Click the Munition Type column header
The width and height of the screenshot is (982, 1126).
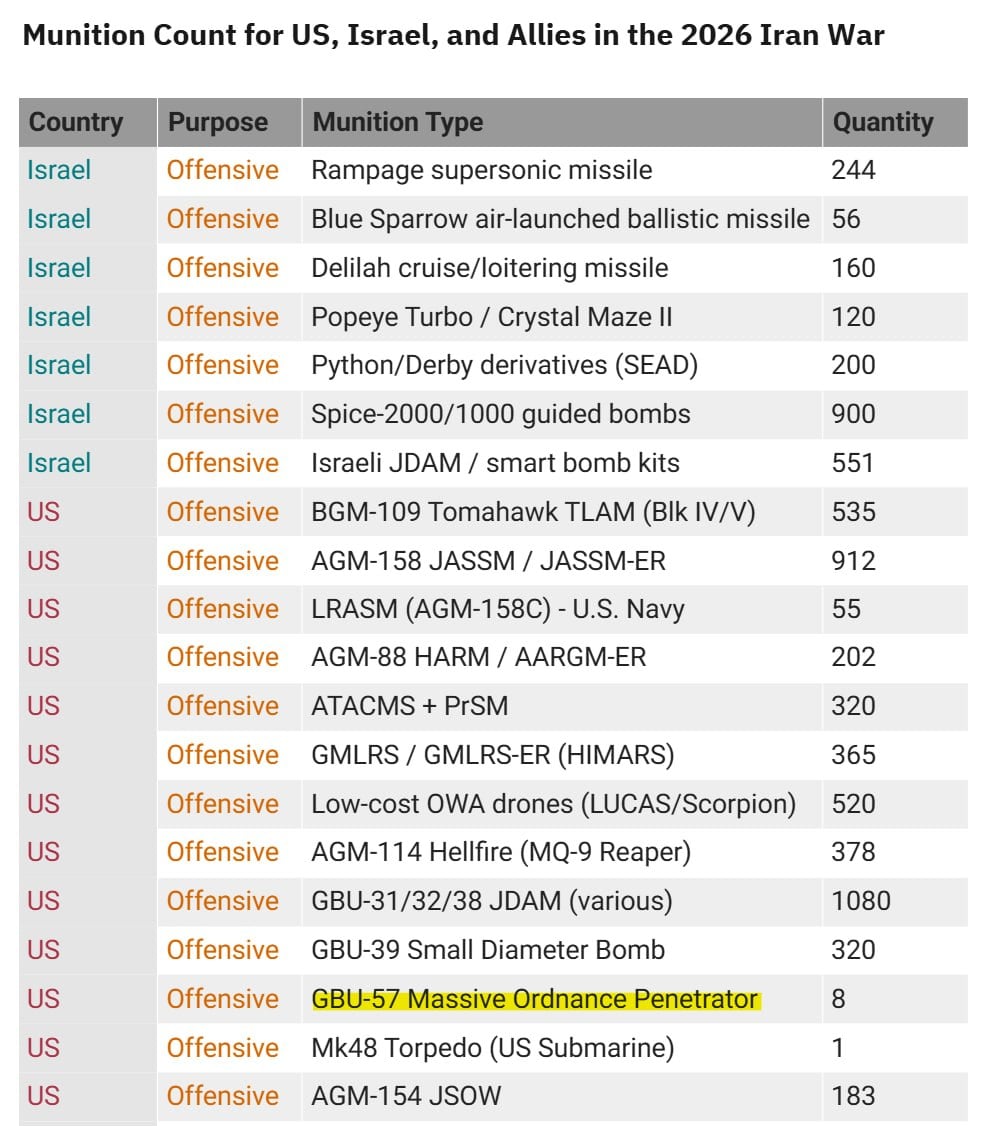point(398,122)
